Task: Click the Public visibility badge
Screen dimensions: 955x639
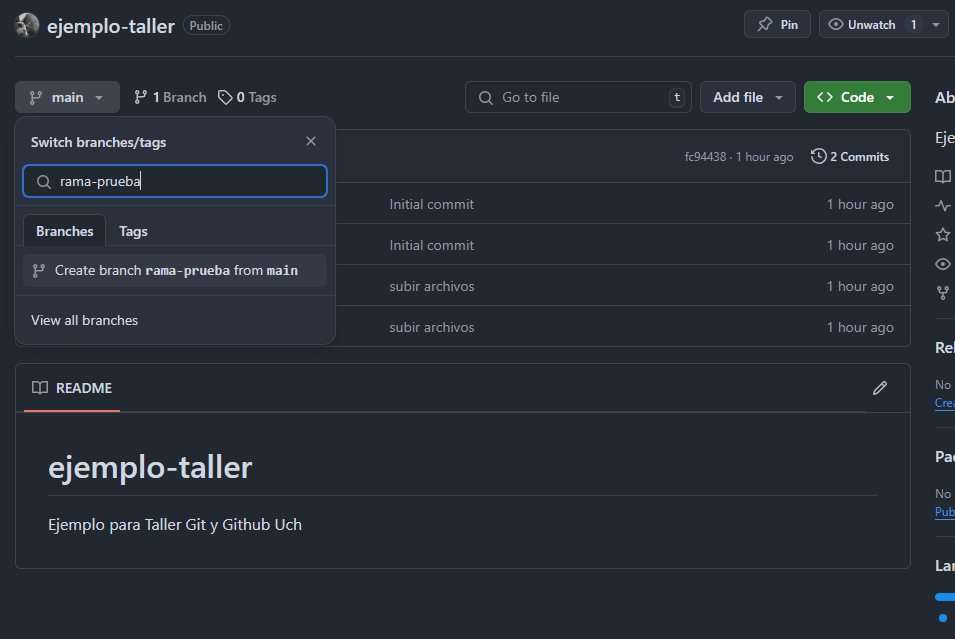Action: click(206, 26)
